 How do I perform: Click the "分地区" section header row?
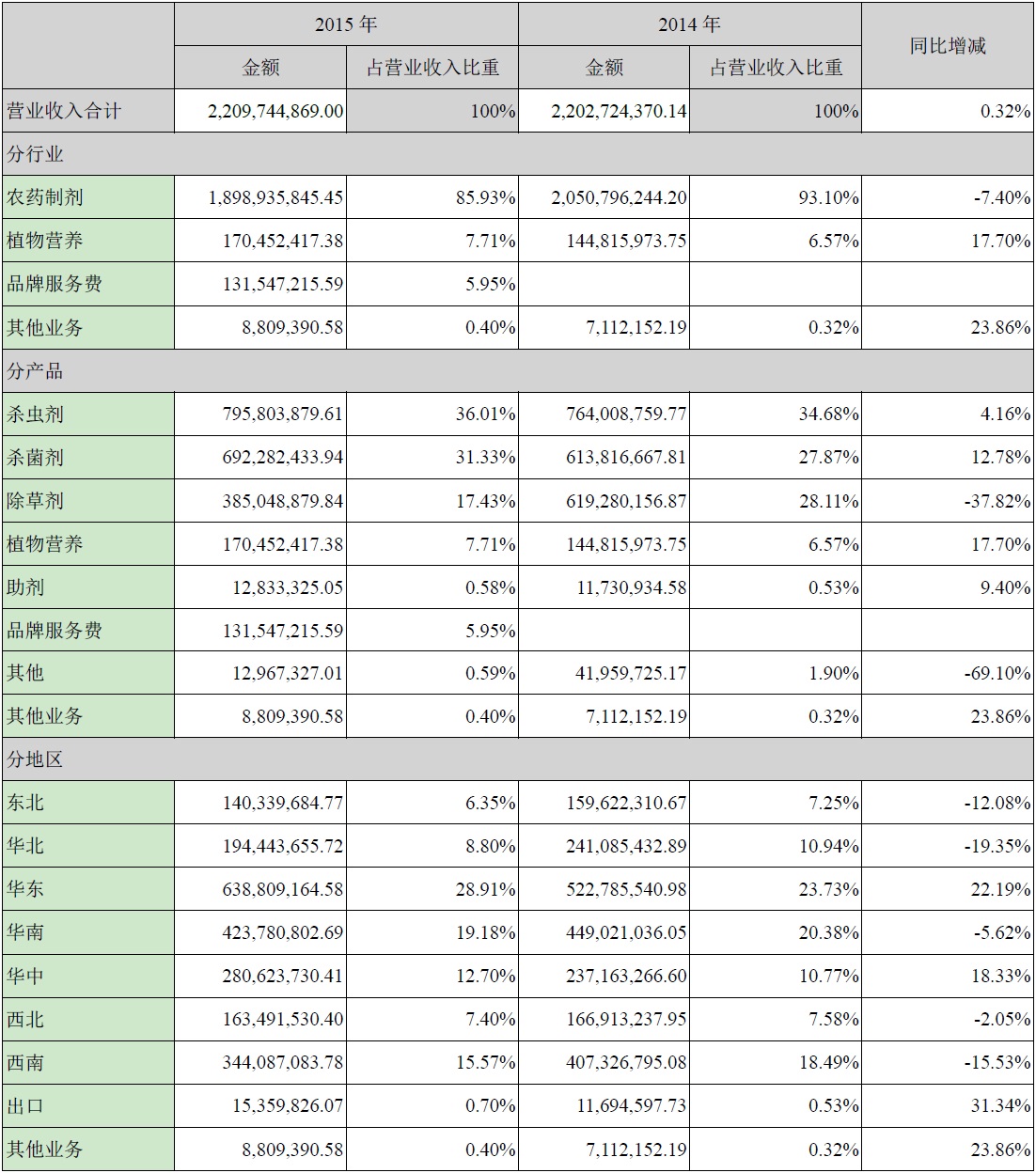[x=36, y=759]
